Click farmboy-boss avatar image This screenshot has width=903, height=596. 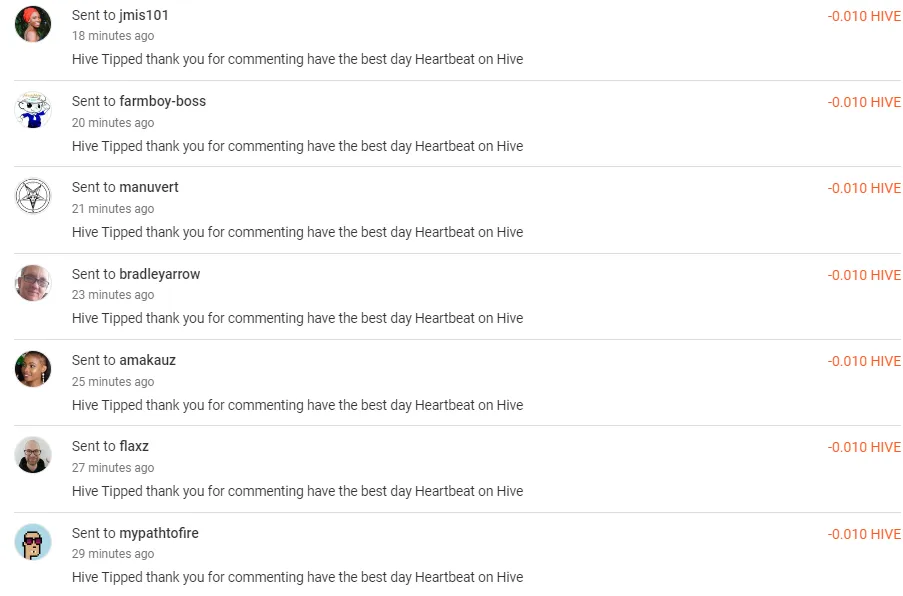(x=33, y=110)
